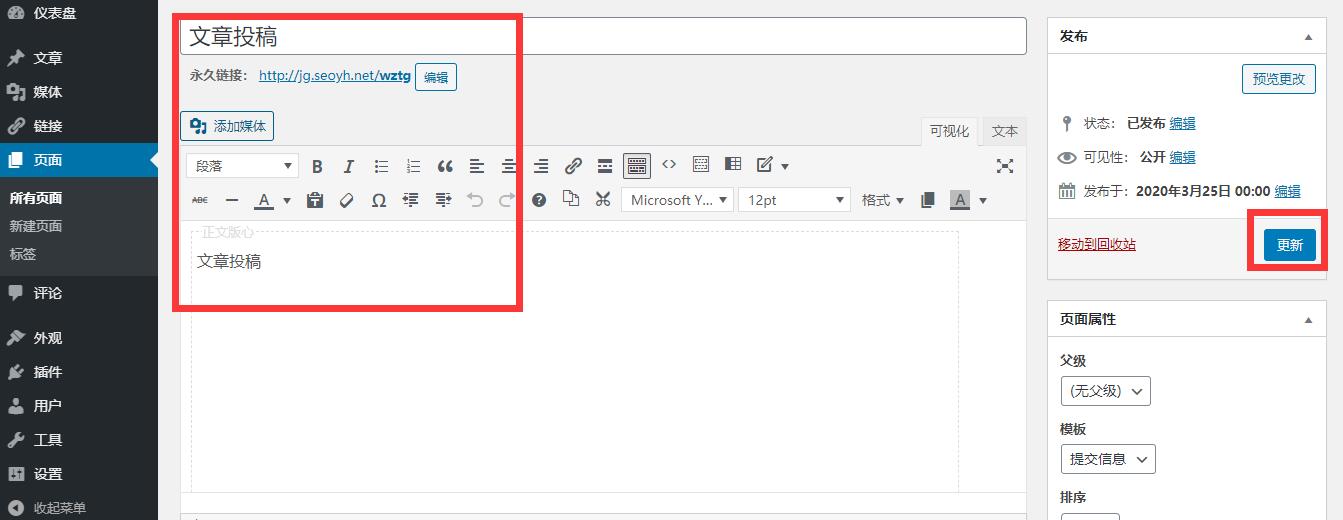Click the page title field 文章投稿

(x=603, y=36)
